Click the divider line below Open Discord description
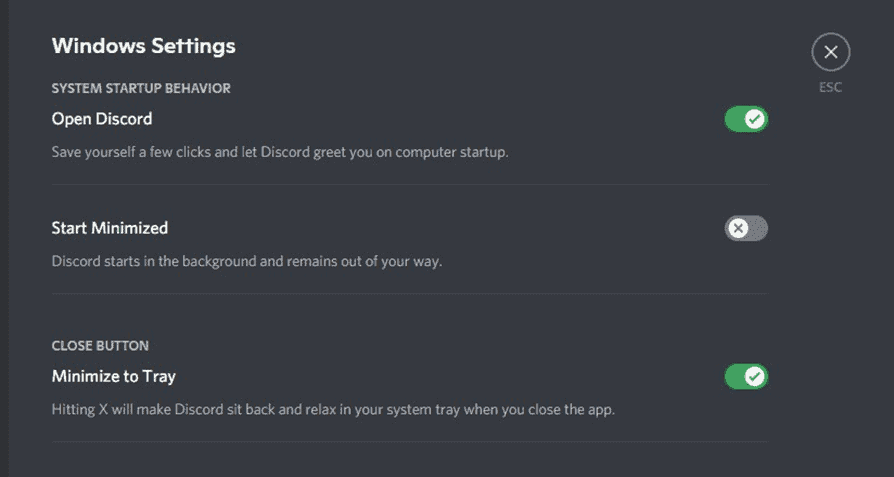Image resolution: width=894 pixels, height=477 pixels. click(x=410, y=184)
